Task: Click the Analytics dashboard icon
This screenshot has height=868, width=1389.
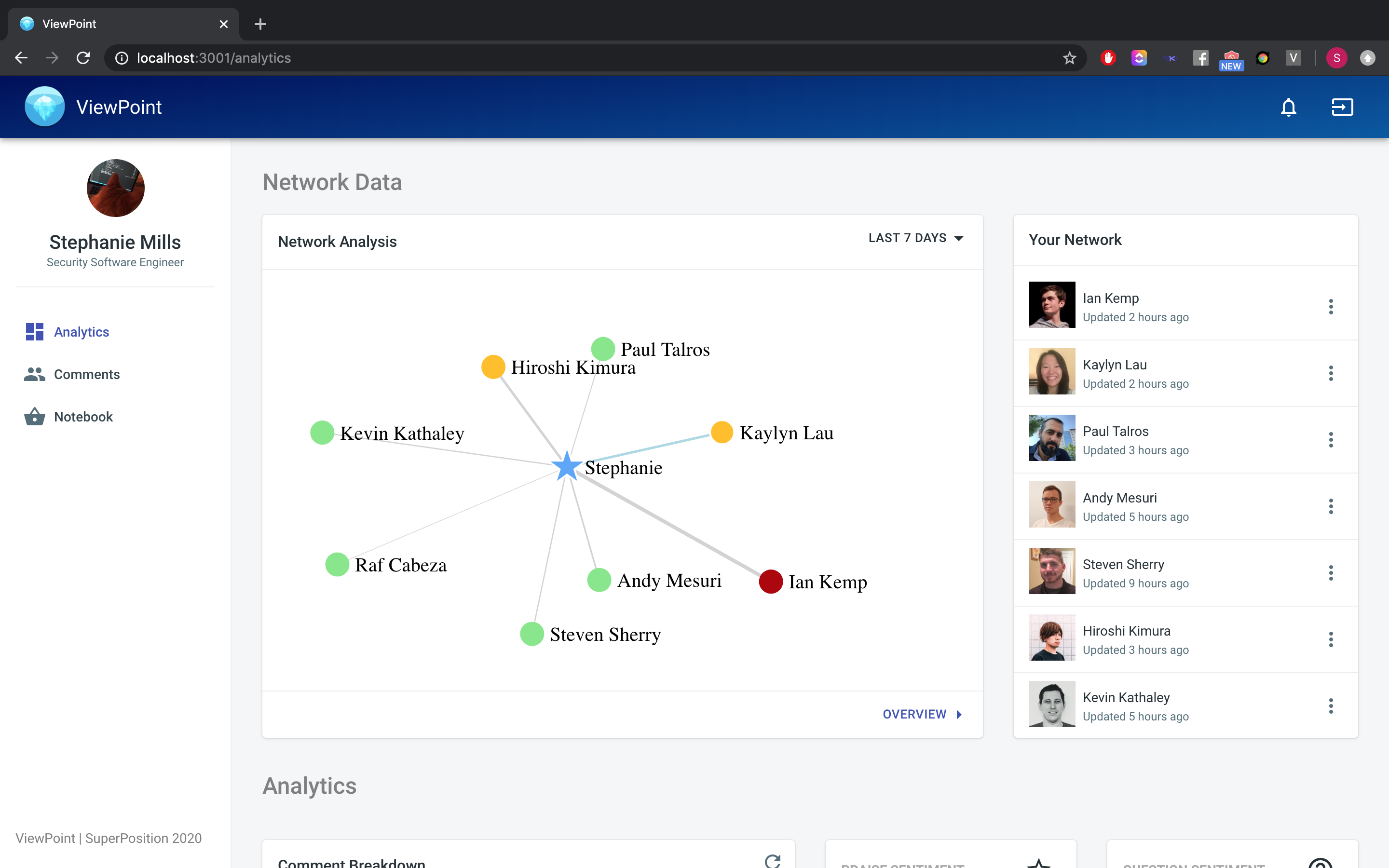Action: point(34,332)
